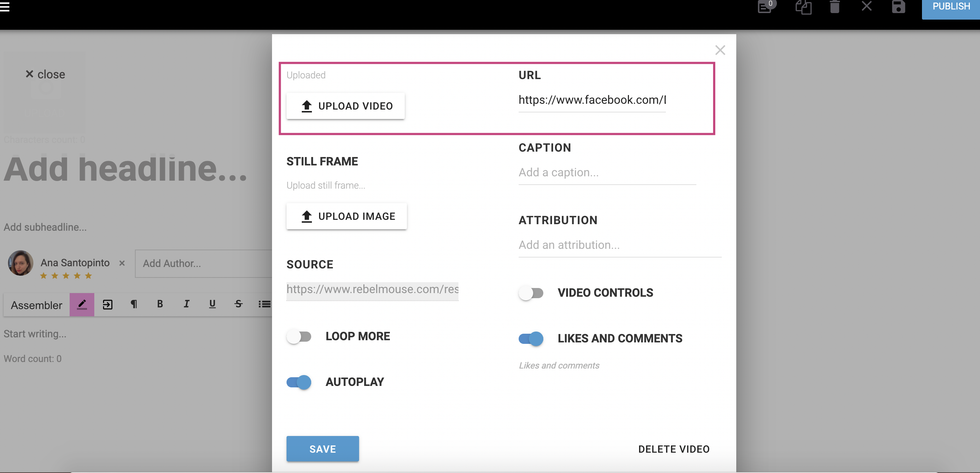Click Delete Video in the dialog
Image resolution: width=980 pixels, height=473 pixels.
673,449
